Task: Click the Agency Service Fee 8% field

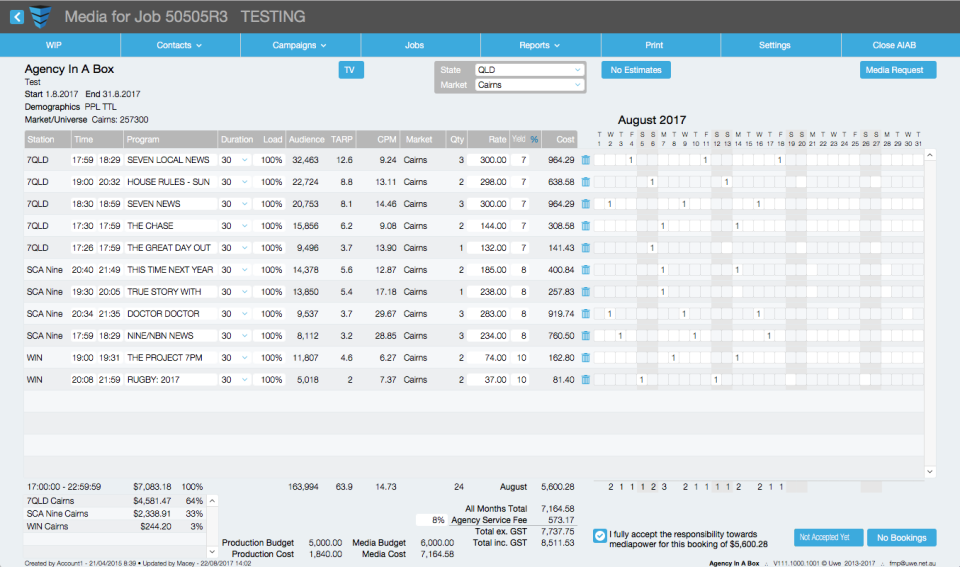Action: coord(432,520)
